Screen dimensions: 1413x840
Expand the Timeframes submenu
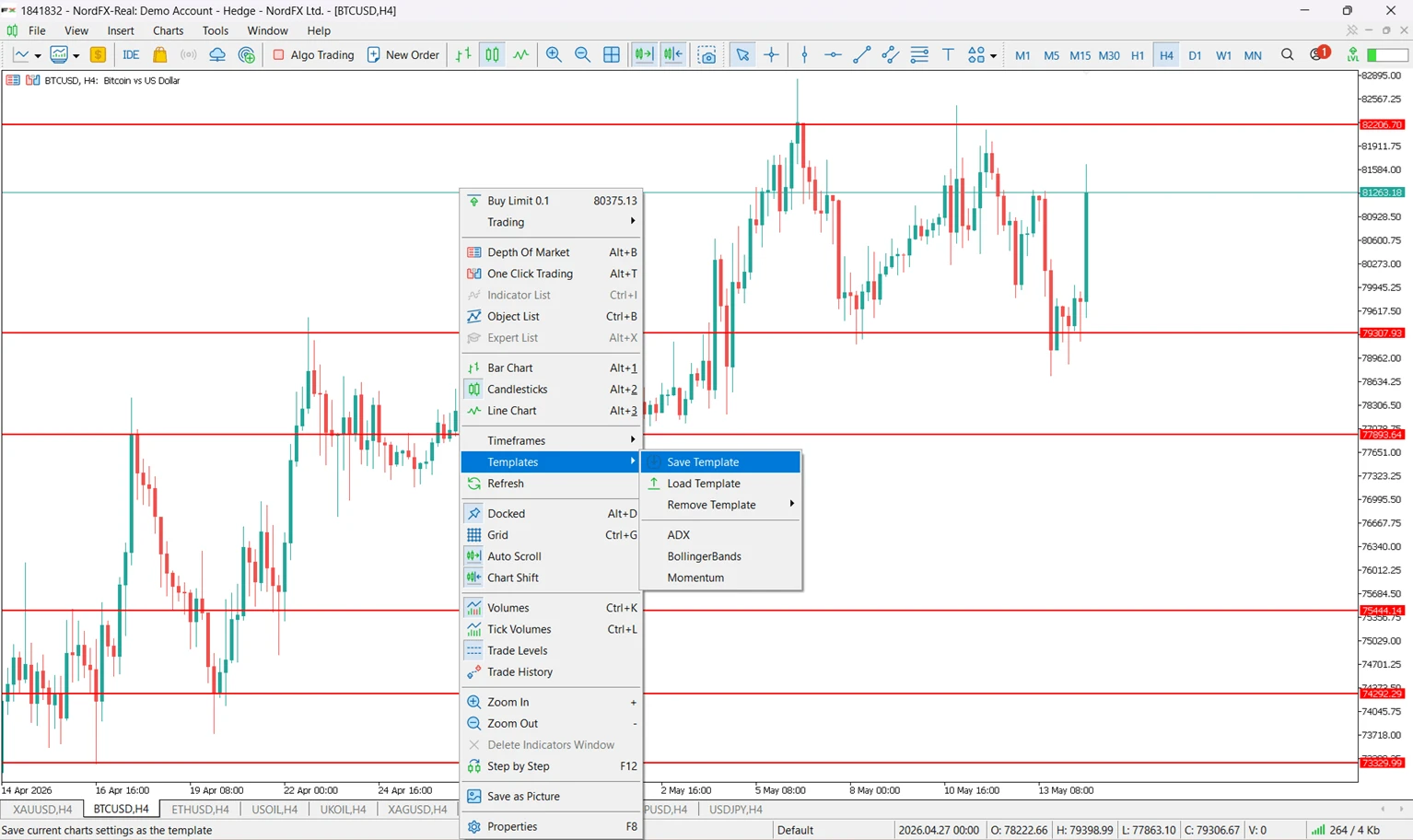point(551,440)
